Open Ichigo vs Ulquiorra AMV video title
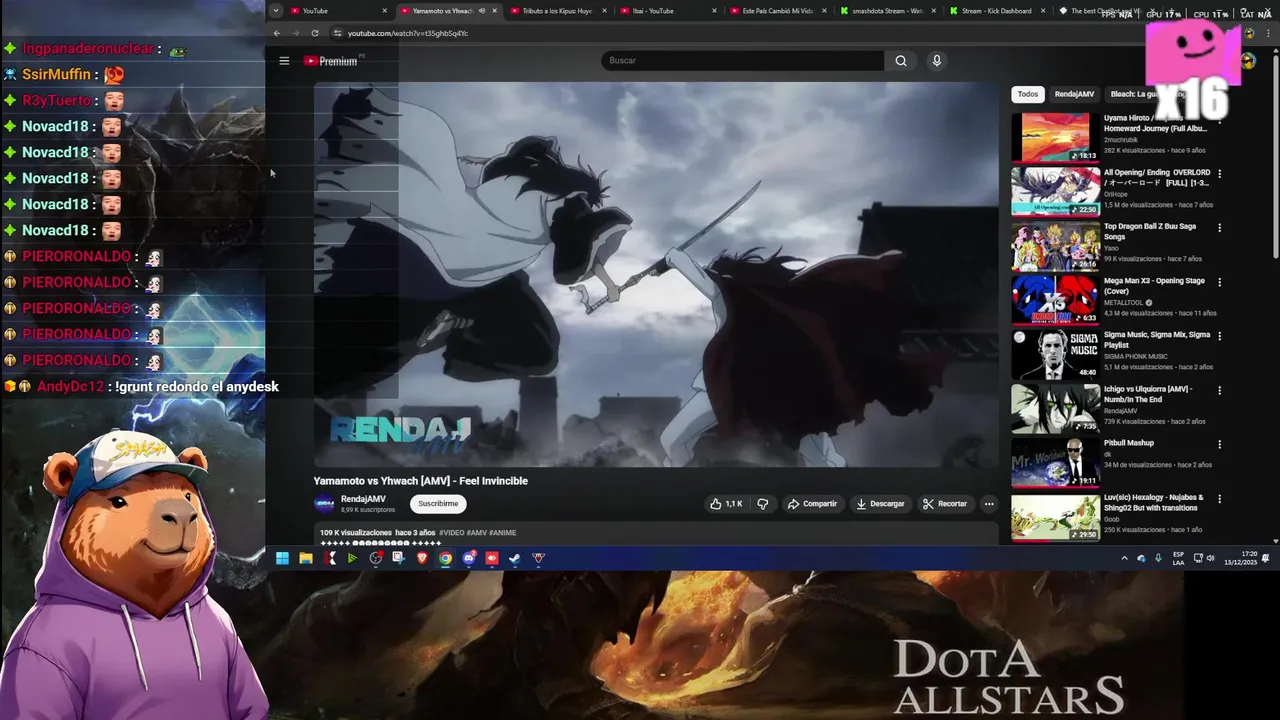 point(1148,394)
